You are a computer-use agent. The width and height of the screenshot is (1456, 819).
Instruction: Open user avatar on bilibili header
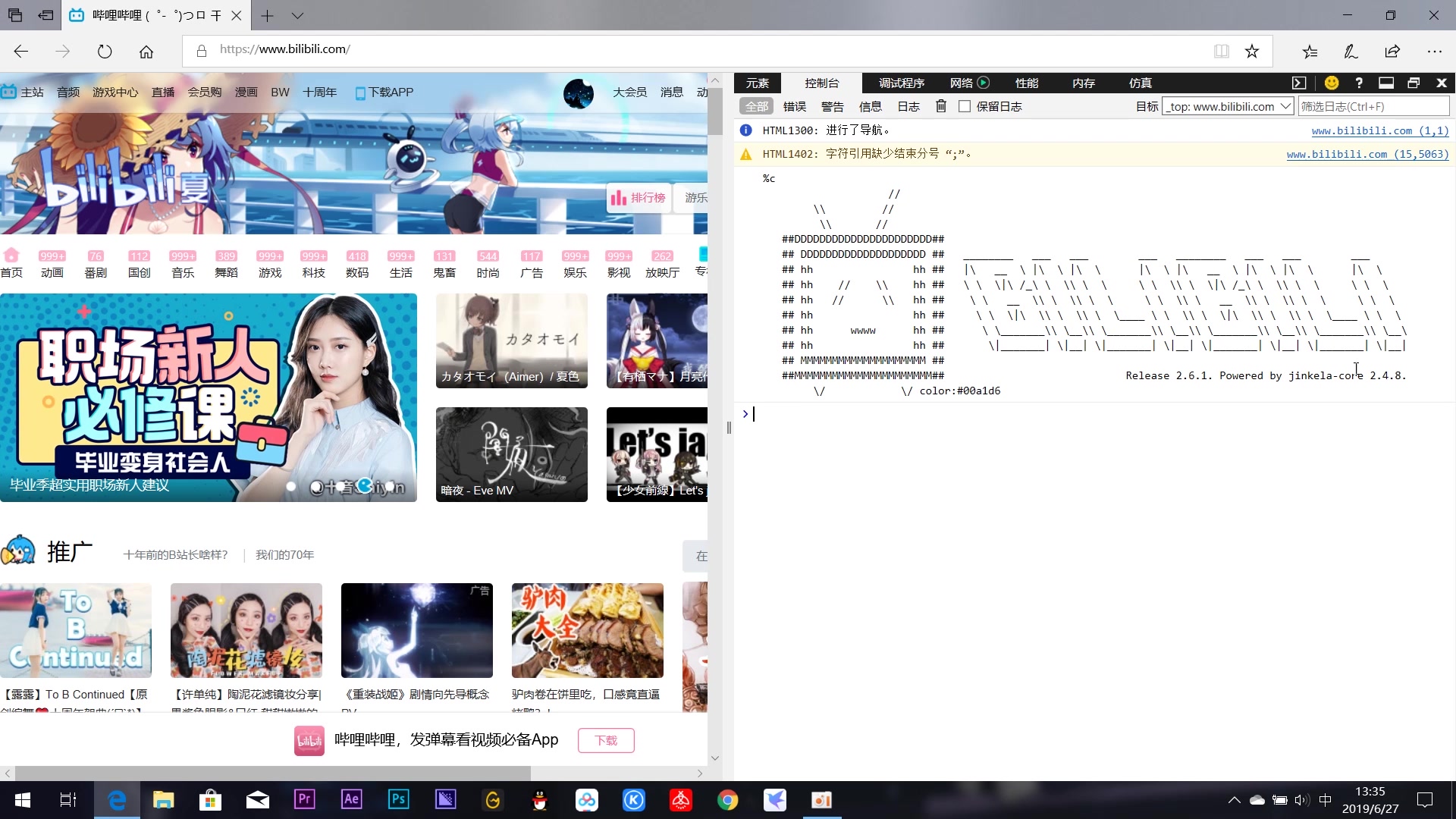579,93
